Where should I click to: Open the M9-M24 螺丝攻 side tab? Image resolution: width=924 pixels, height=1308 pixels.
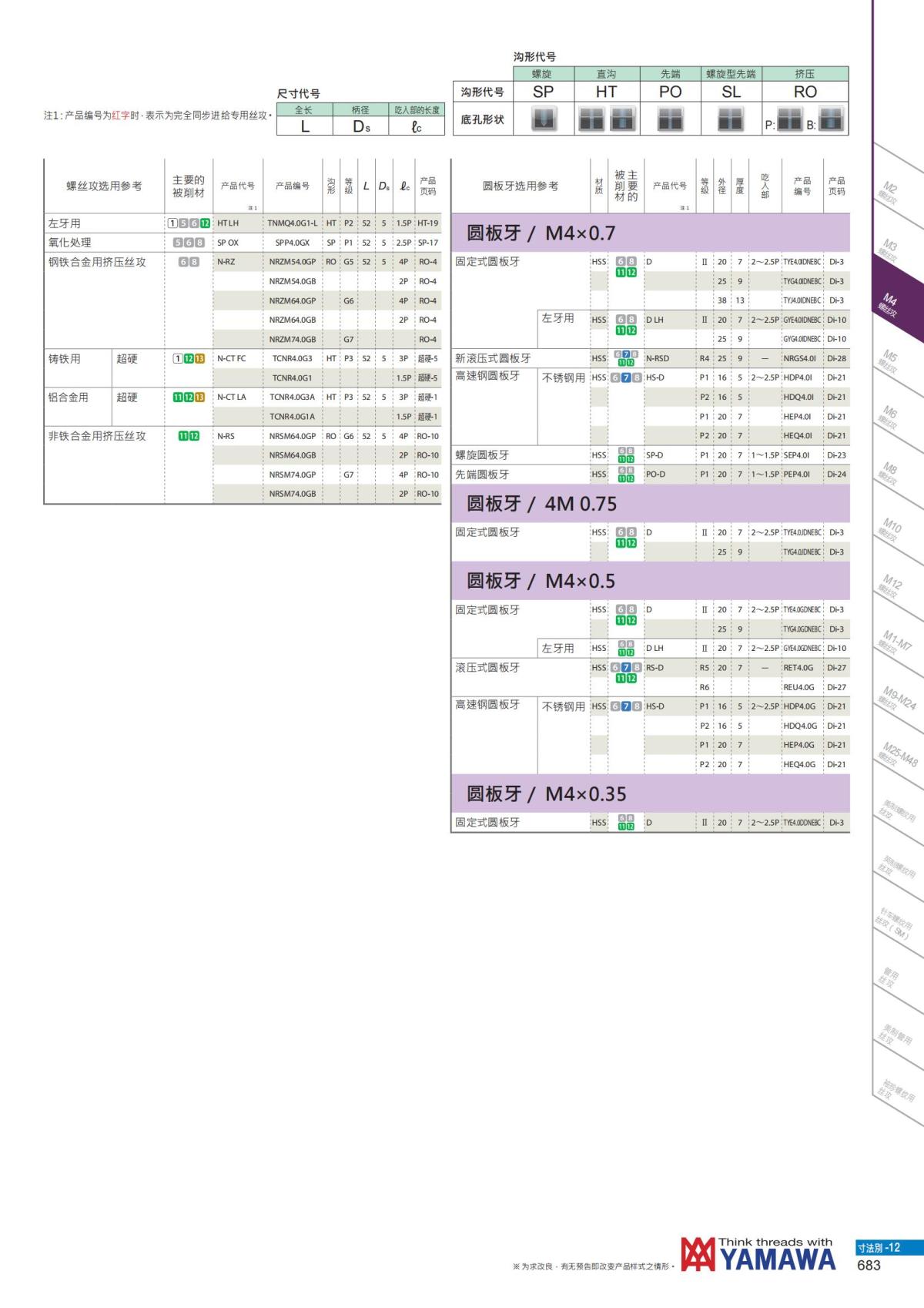(897, 698)
